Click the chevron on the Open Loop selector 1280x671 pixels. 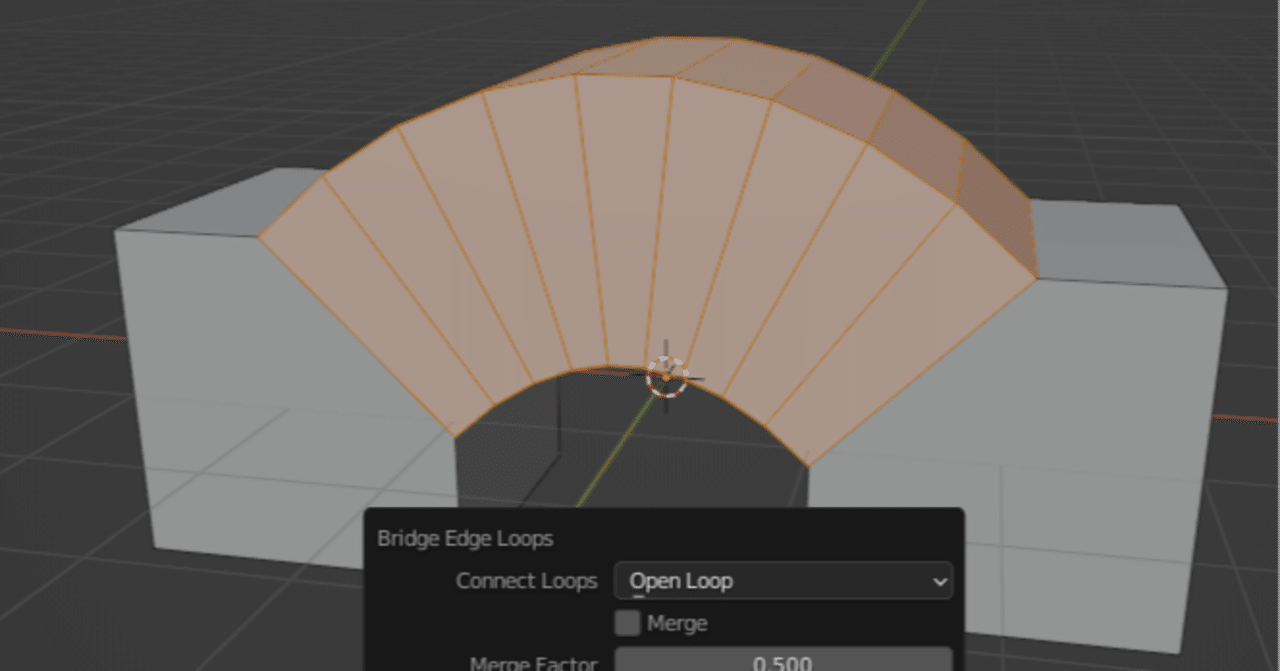(938, 581)
